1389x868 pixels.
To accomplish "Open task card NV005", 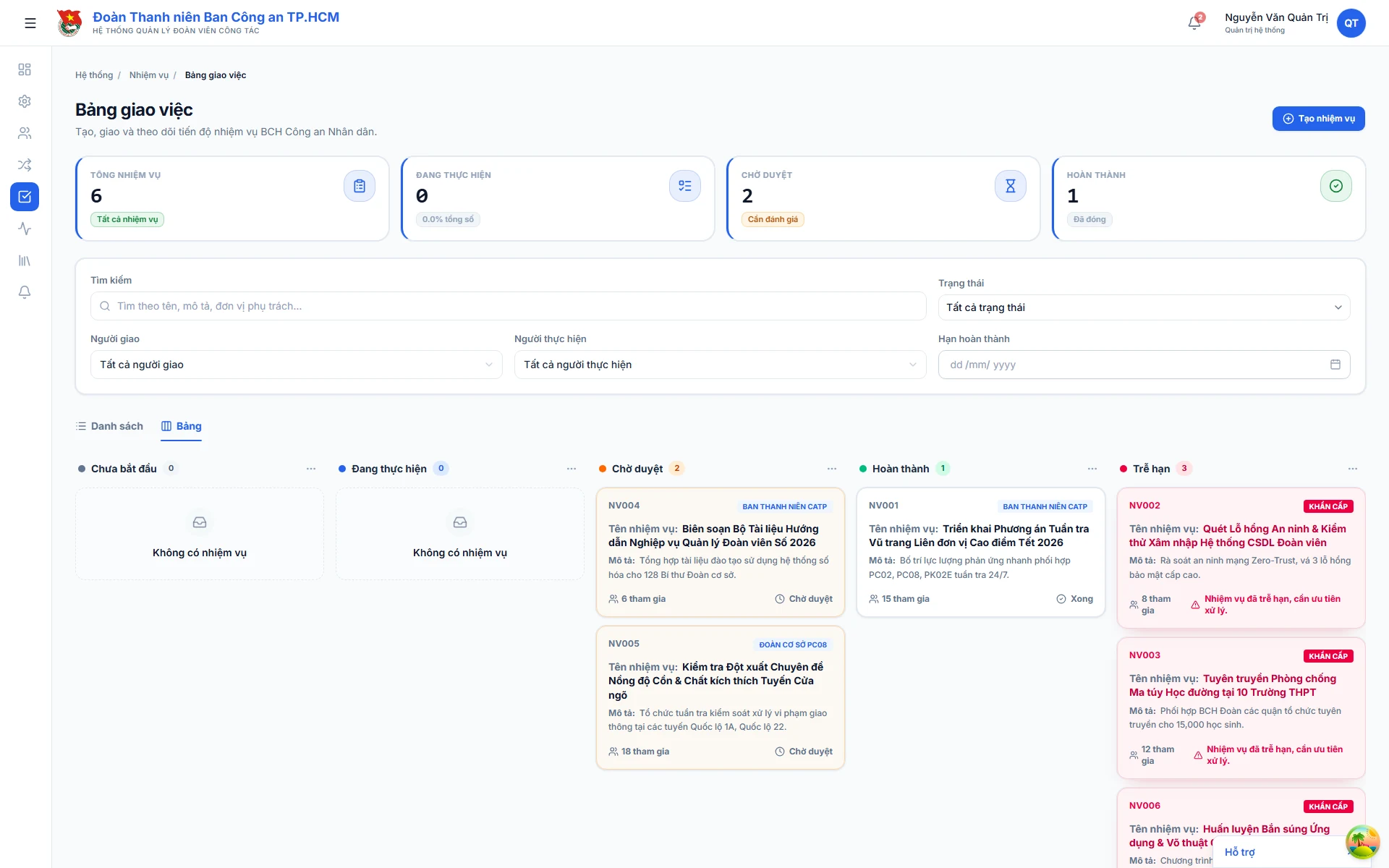I will [x=720, y=697].
